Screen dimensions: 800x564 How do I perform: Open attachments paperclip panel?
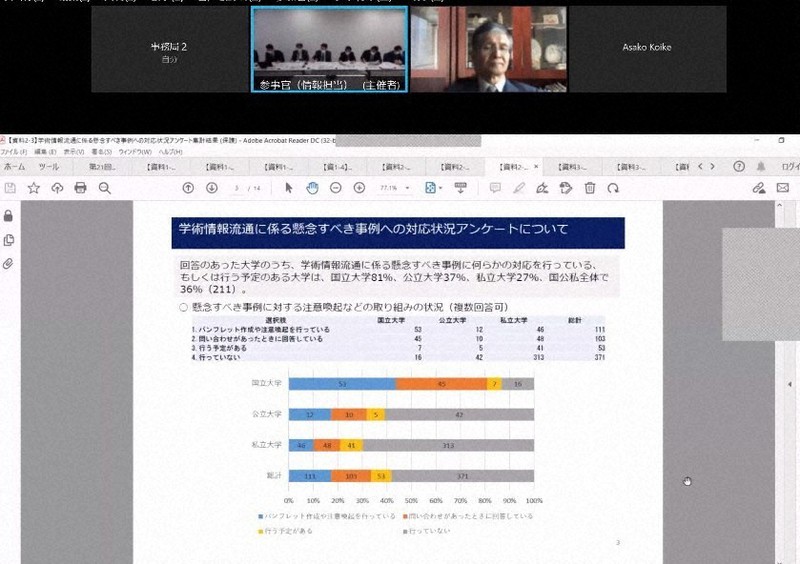pos(8,264)
